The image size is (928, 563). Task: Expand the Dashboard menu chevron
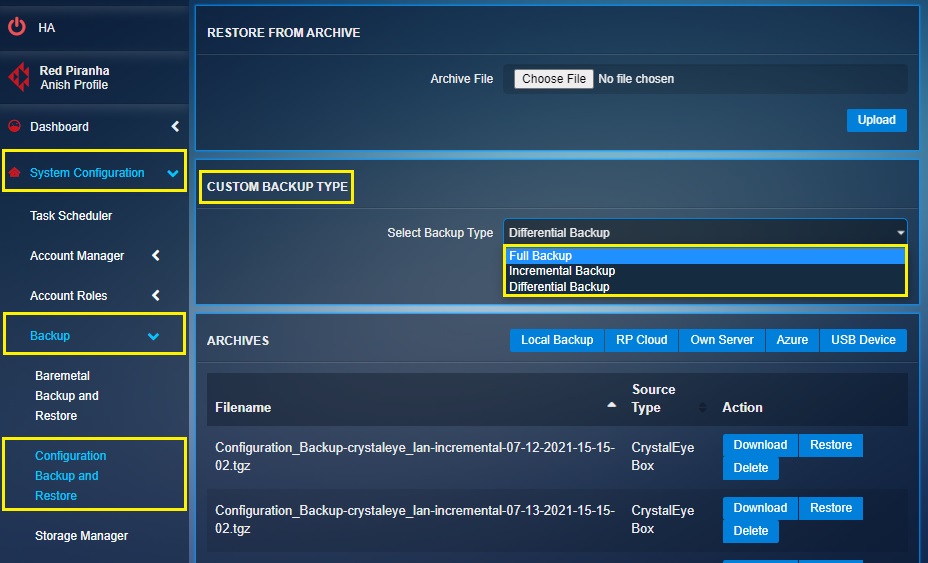[x=175, y=126]
